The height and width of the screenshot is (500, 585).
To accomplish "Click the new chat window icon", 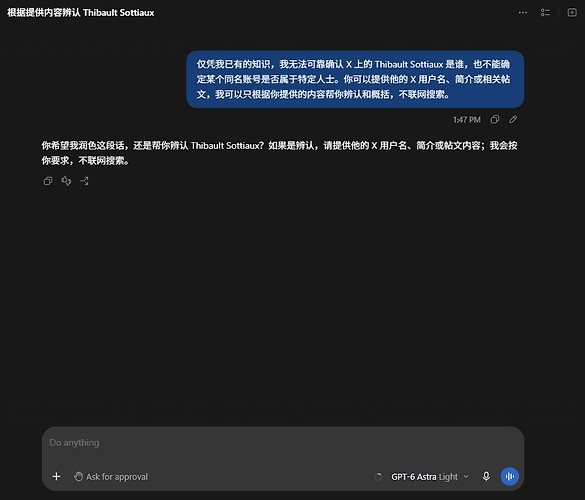I will pyautogui.click(x=572, y=12).
